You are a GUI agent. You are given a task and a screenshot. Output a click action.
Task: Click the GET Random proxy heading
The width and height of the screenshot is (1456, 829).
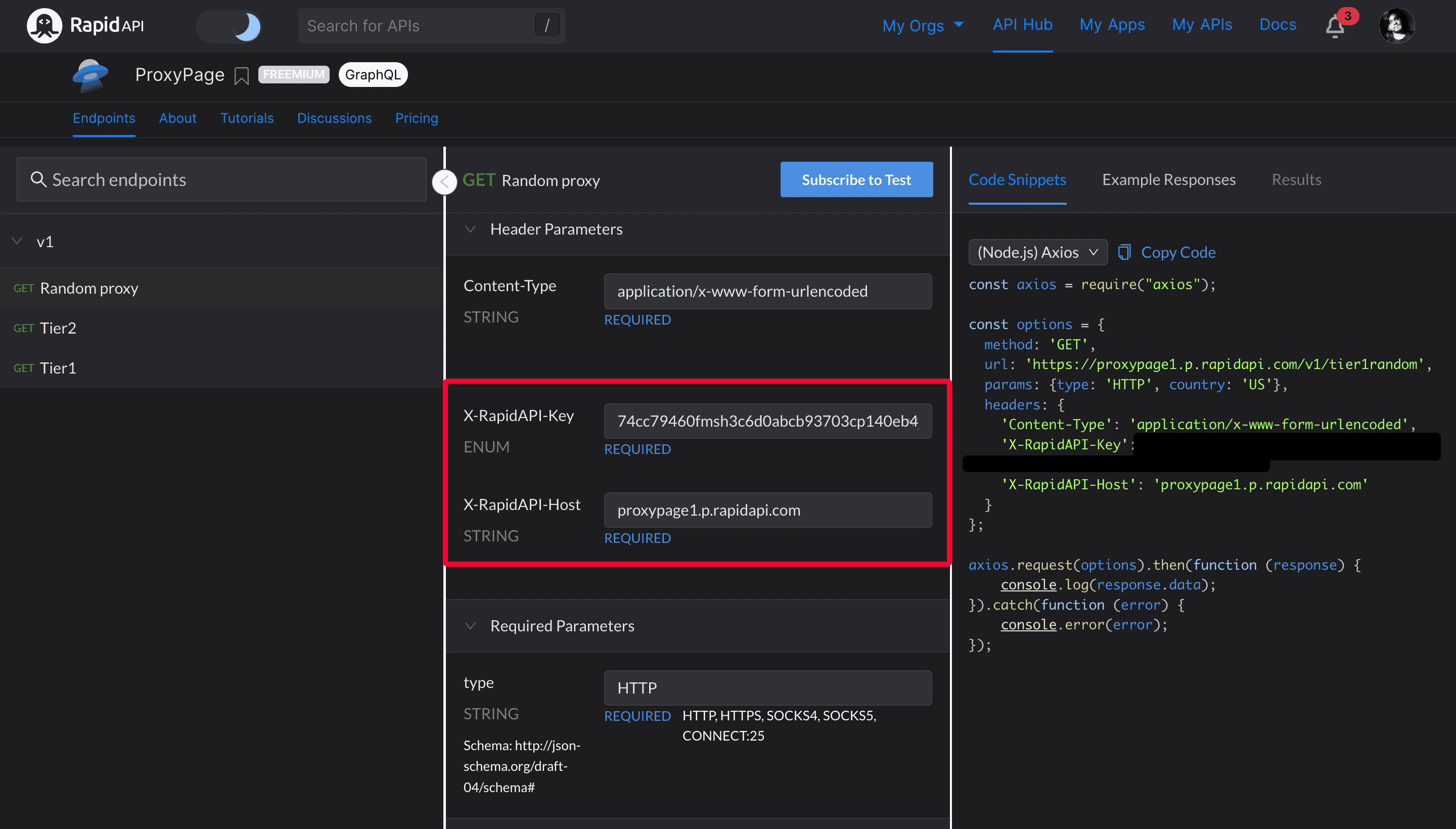(531, 180)
